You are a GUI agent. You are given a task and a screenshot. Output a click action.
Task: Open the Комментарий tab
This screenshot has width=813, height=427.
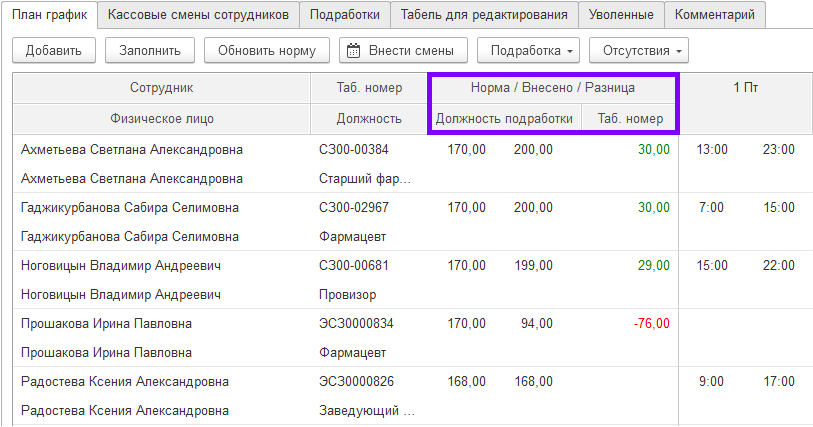point(716,15)
